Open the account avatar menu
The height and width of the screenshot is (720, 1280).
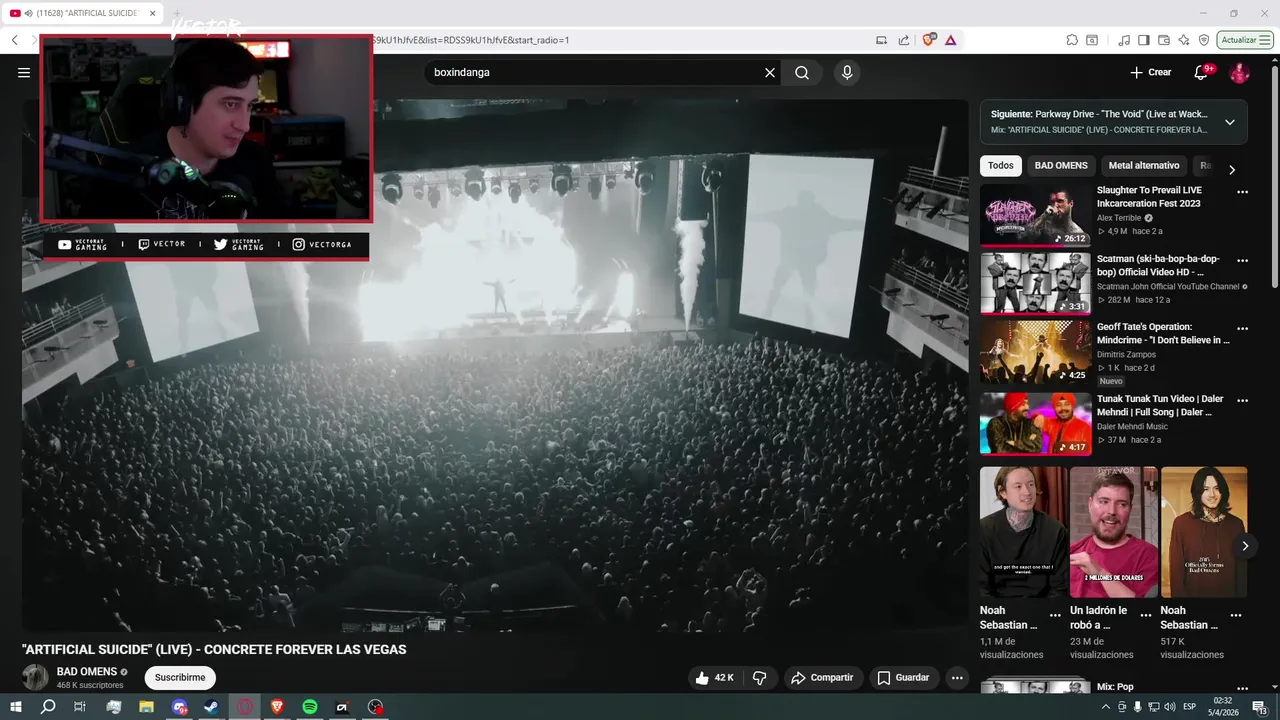[1239, 72]
